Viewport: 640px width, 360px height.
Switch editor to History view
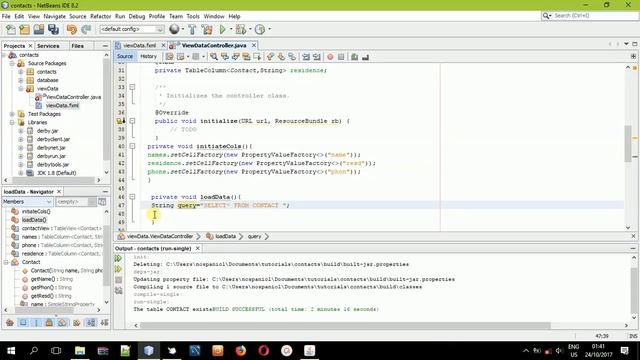coord(148,56)
